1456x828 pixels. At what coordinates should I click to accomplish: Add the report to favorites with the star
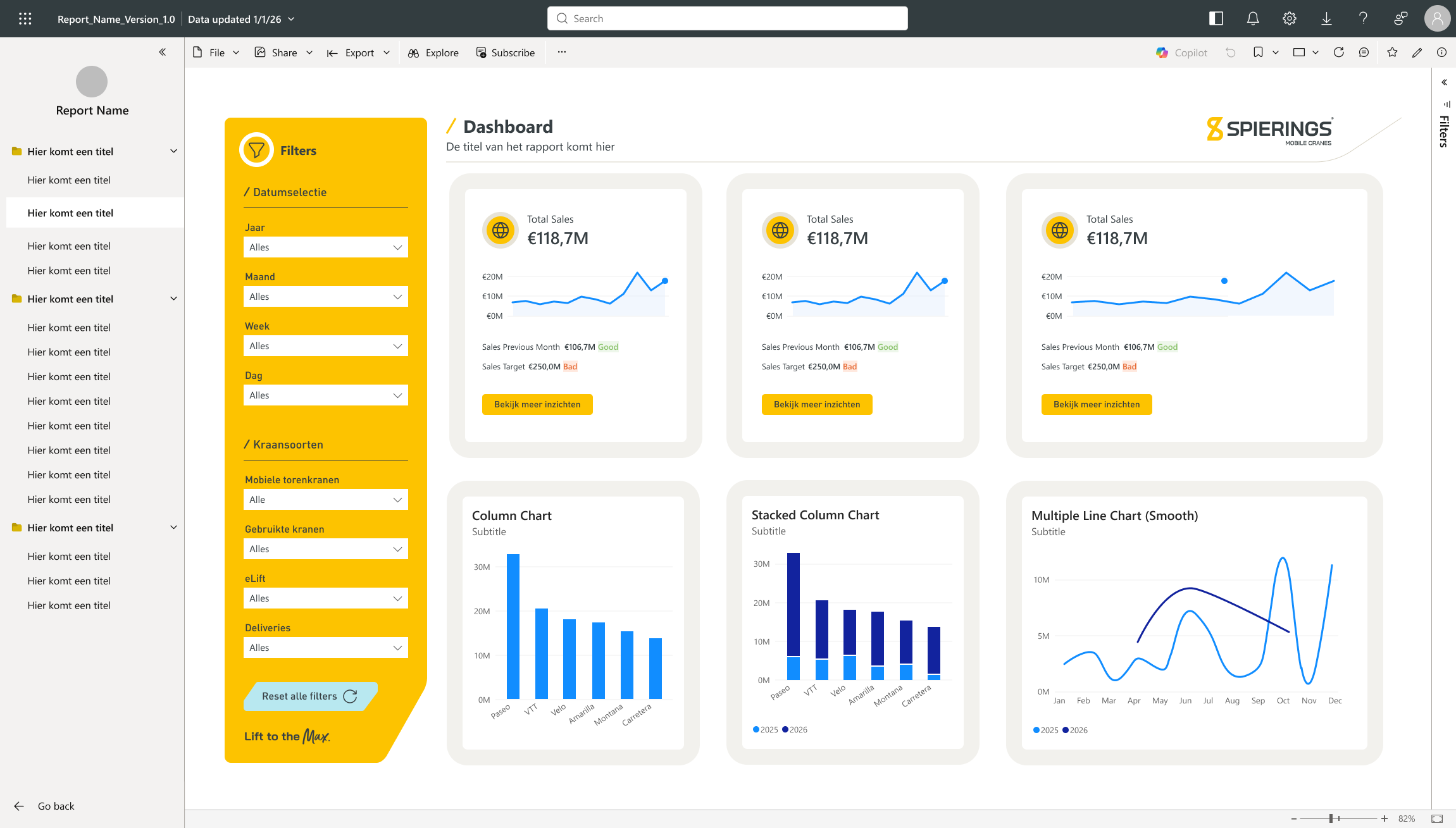1392,53
